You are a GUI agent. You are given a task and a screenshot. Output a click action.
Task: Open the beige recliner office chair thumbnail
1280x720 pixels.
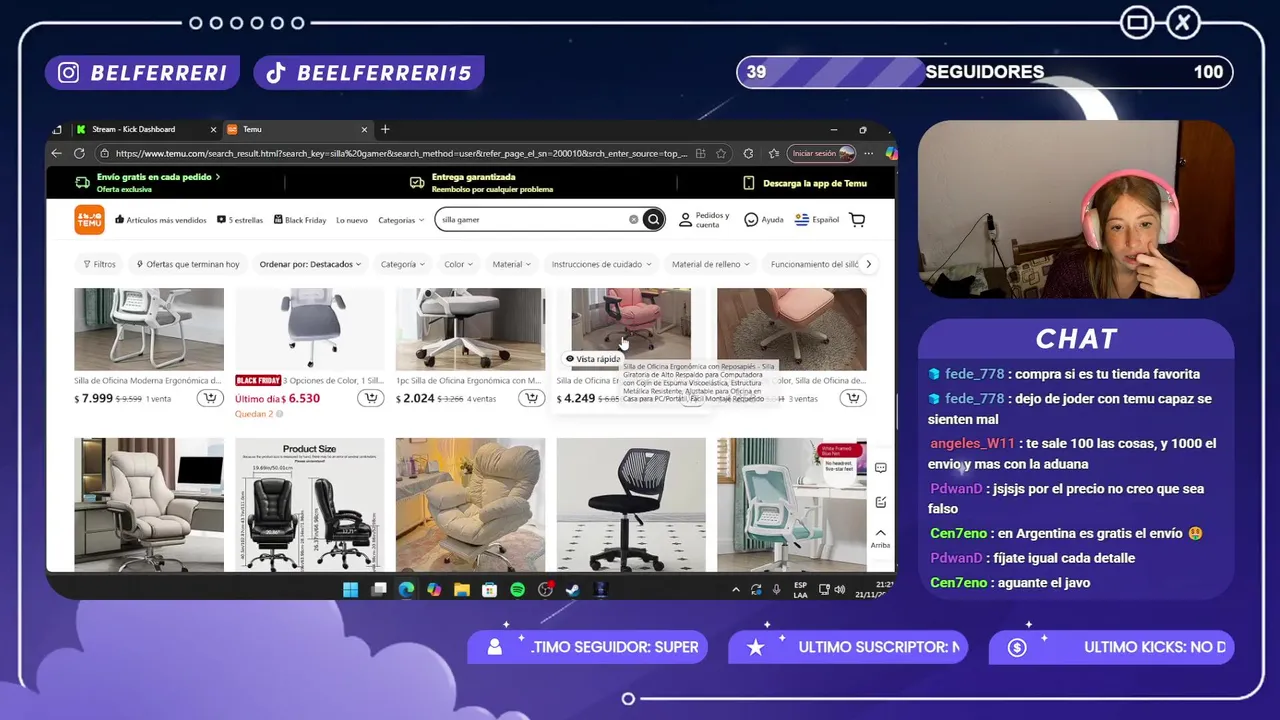149,505
